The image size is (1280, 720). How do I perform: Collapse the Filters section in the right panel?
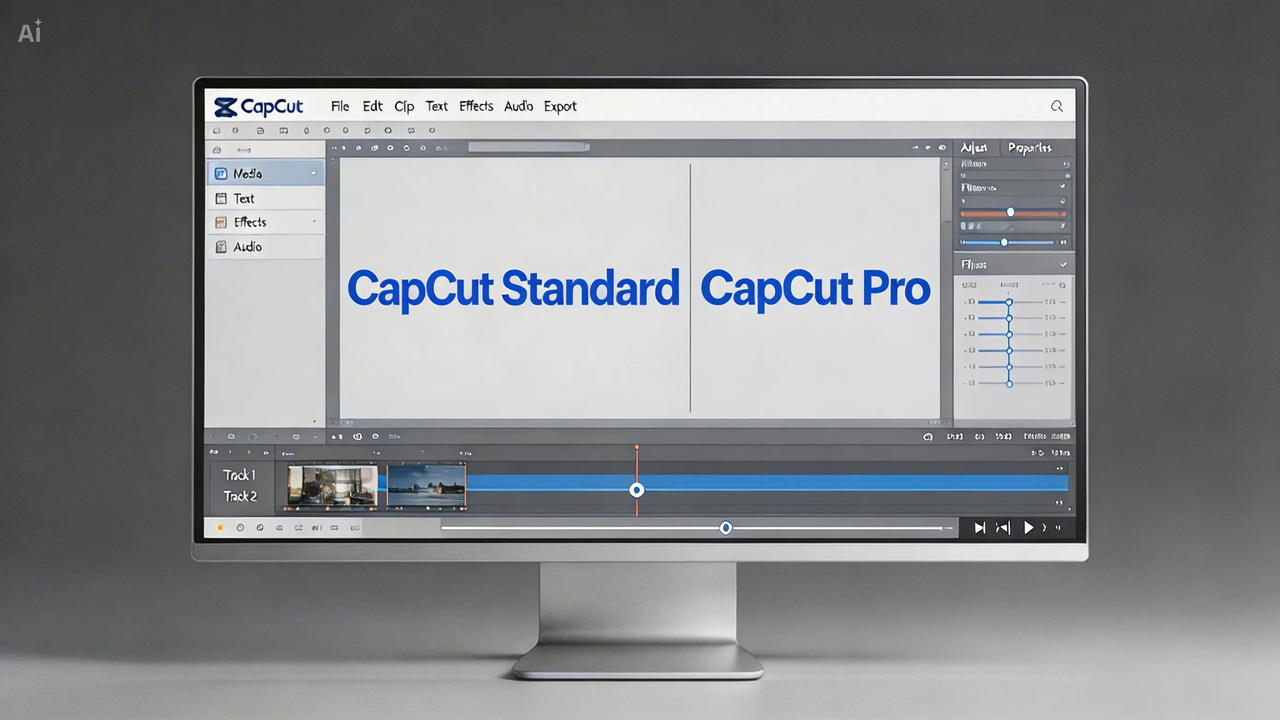(x=1062, y=264)
